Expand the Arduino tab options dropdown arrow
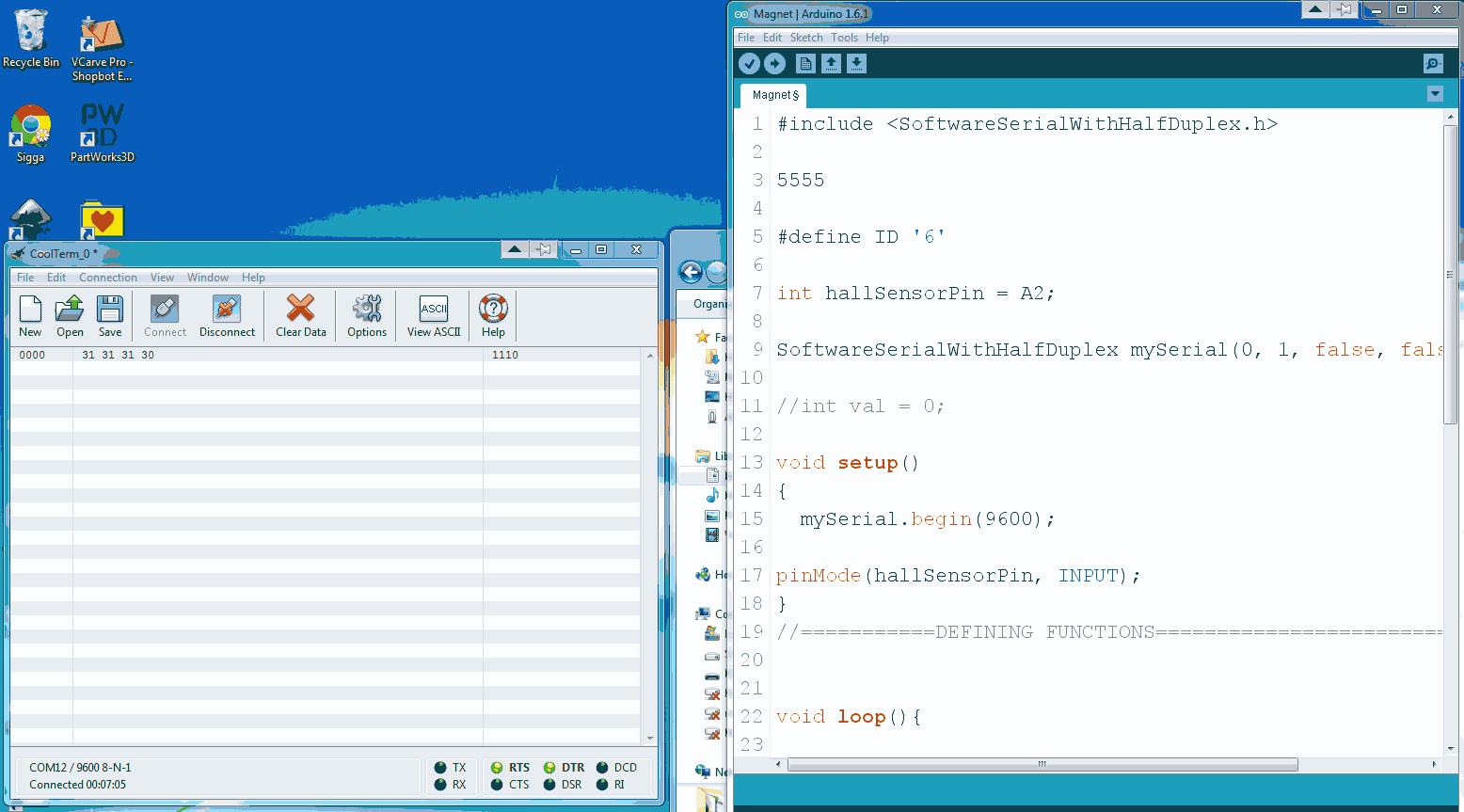 [x=1435, y=94]
